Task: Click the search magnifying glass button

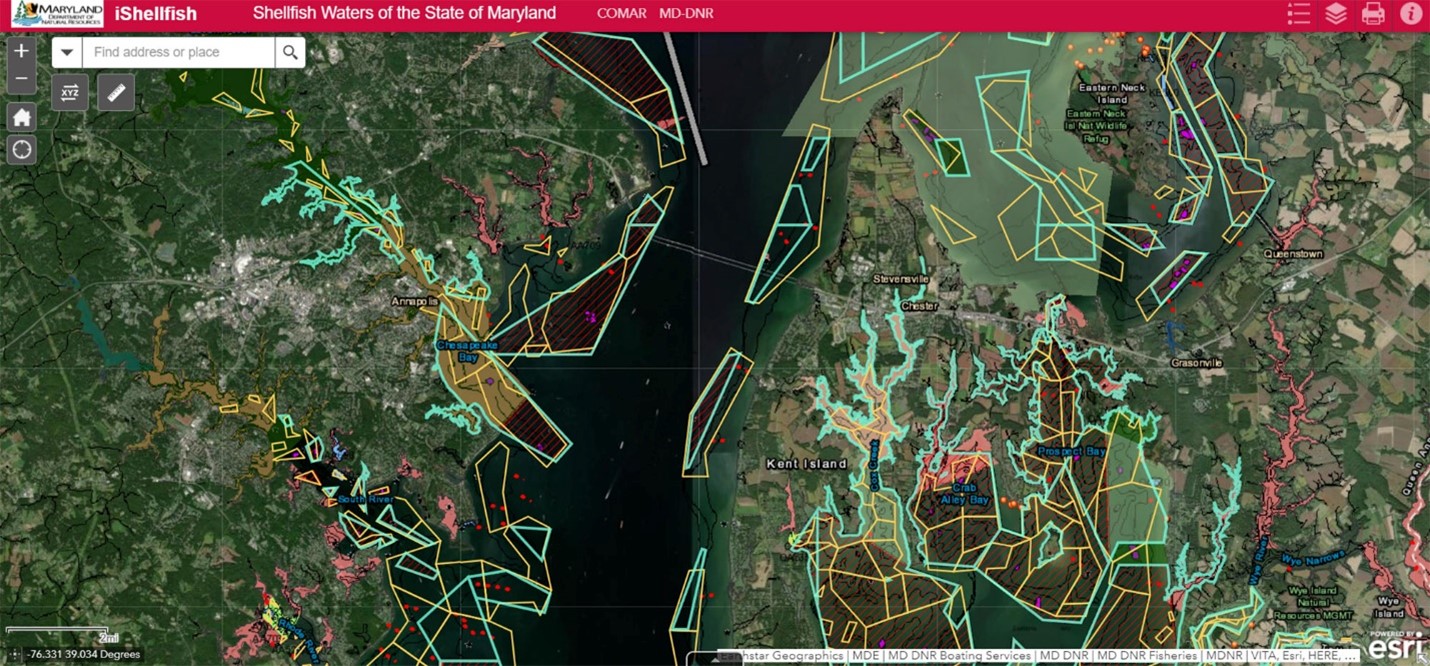Action: point(290,53)
